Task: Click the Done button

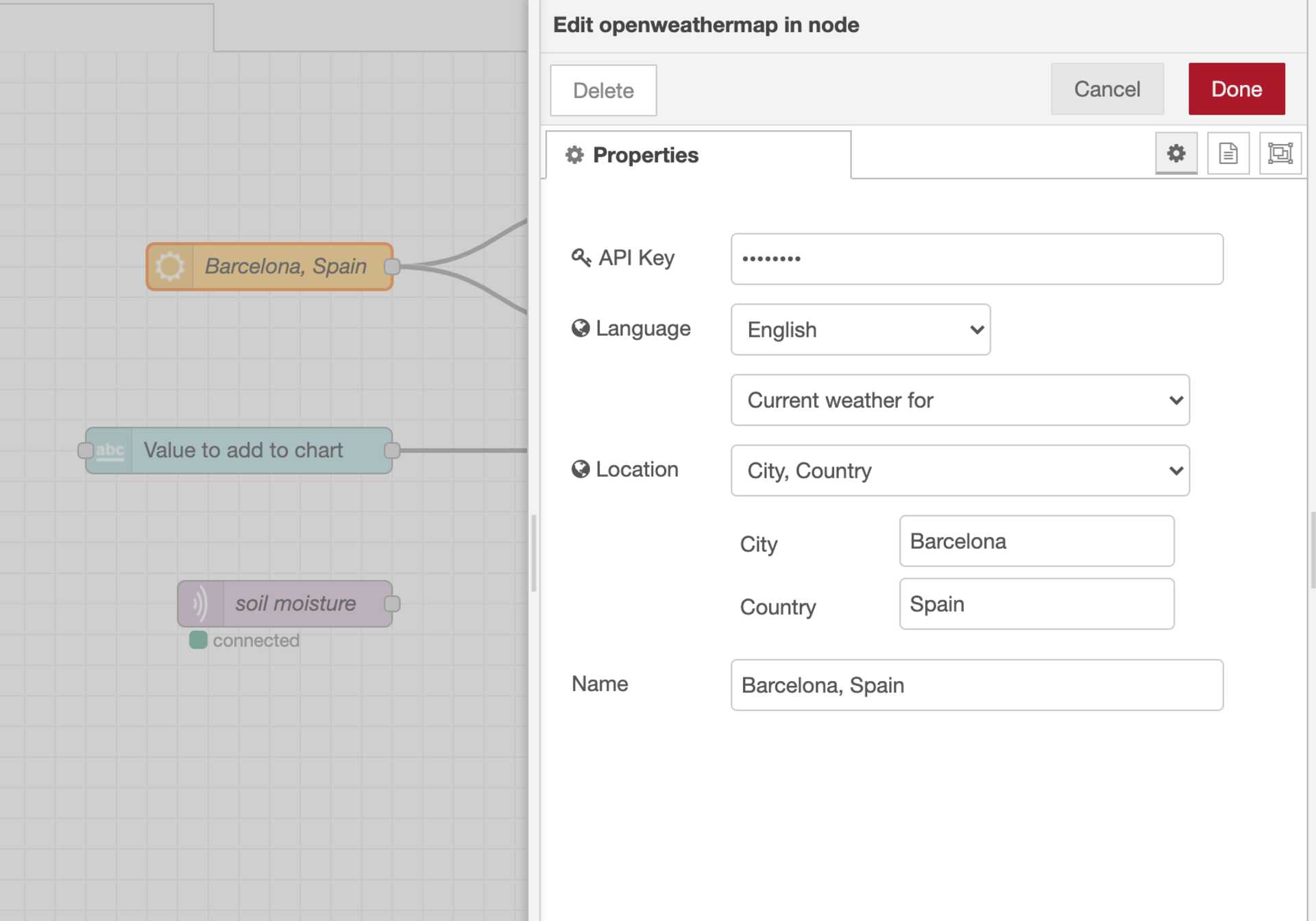Action: [1237, 88]
